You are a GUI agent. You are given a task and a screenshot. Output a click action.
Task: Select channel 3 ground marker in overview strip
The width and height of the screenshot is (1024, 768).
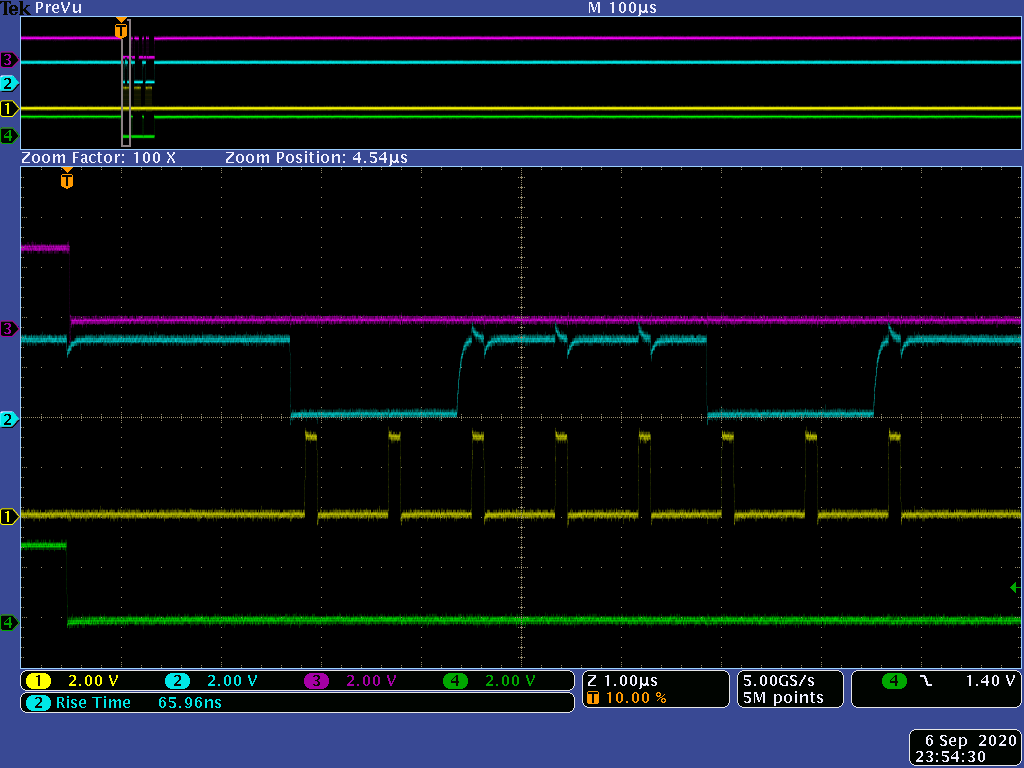pyautogui.click(x=8, y=60)
